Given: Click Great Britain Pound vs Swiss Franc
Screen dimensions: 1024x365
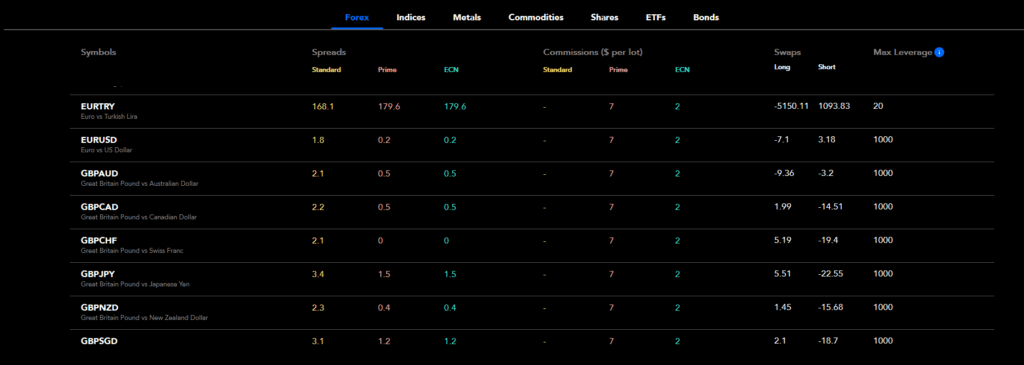Looking at the screenshot, I should [131, 251].
